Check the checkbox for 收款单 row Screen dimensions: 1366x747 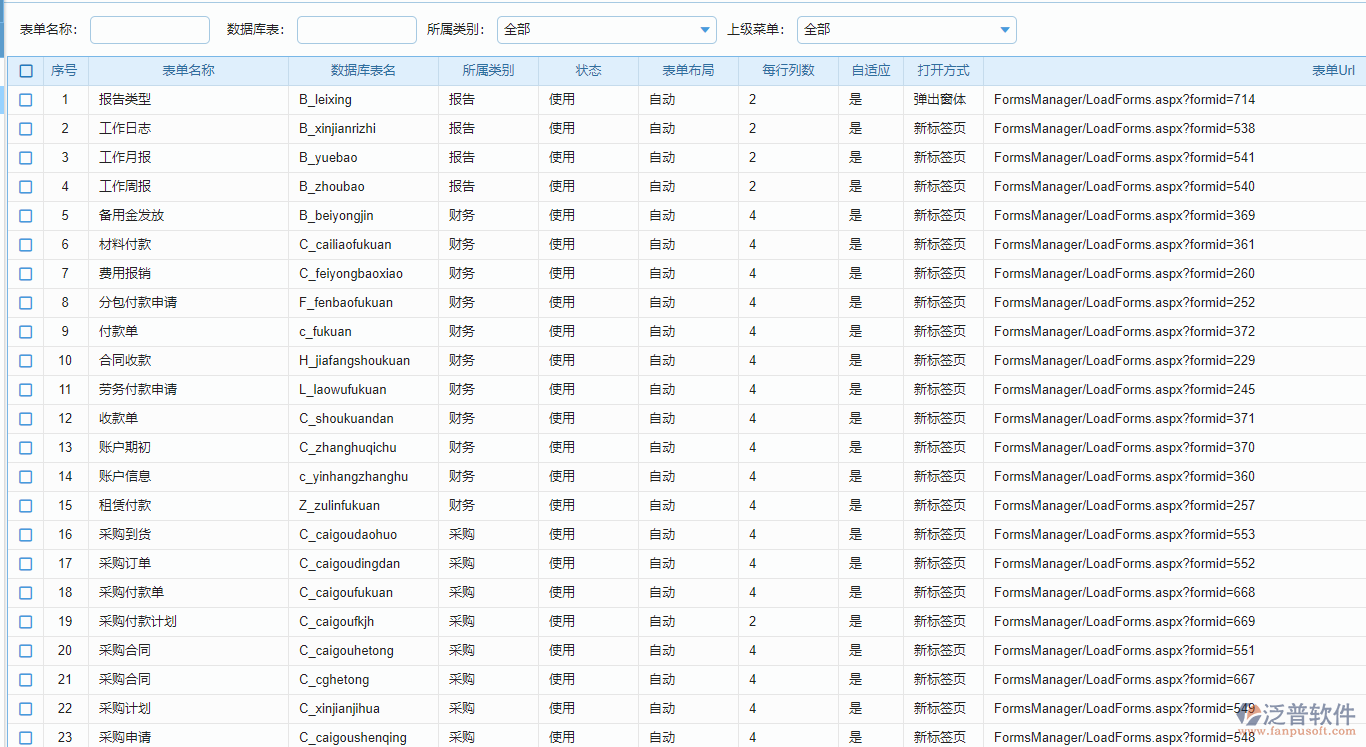(x=25, y=418)
